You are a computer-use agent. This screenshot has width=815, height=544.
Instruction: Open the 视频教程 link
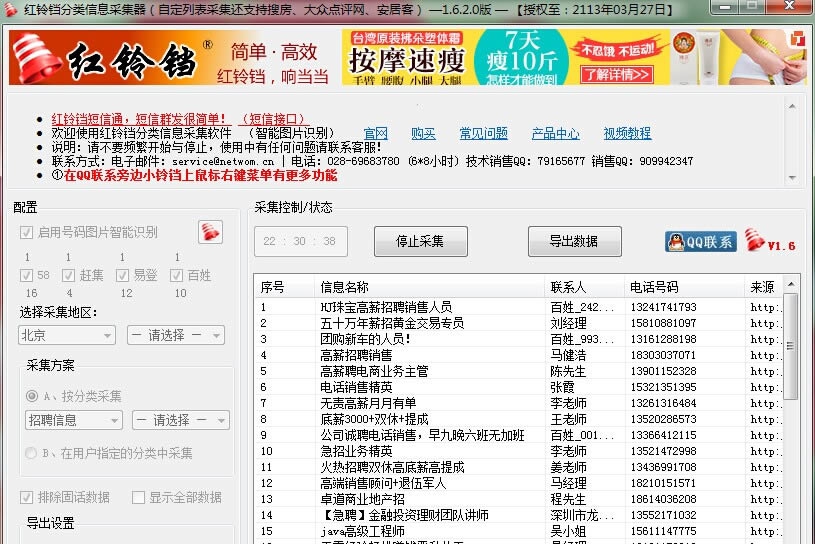(627, 134)
